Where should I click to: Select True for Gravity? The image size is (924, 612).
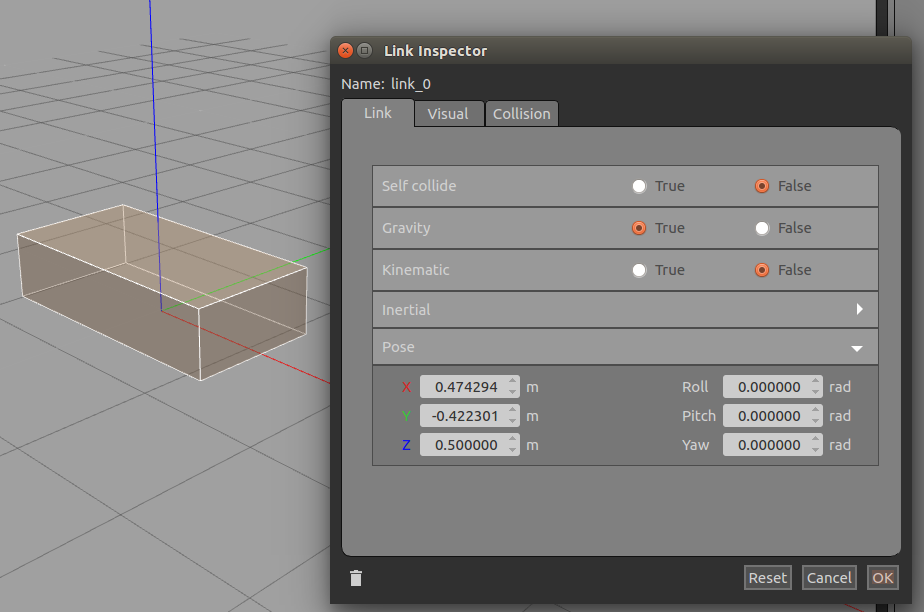pos(639,228)
